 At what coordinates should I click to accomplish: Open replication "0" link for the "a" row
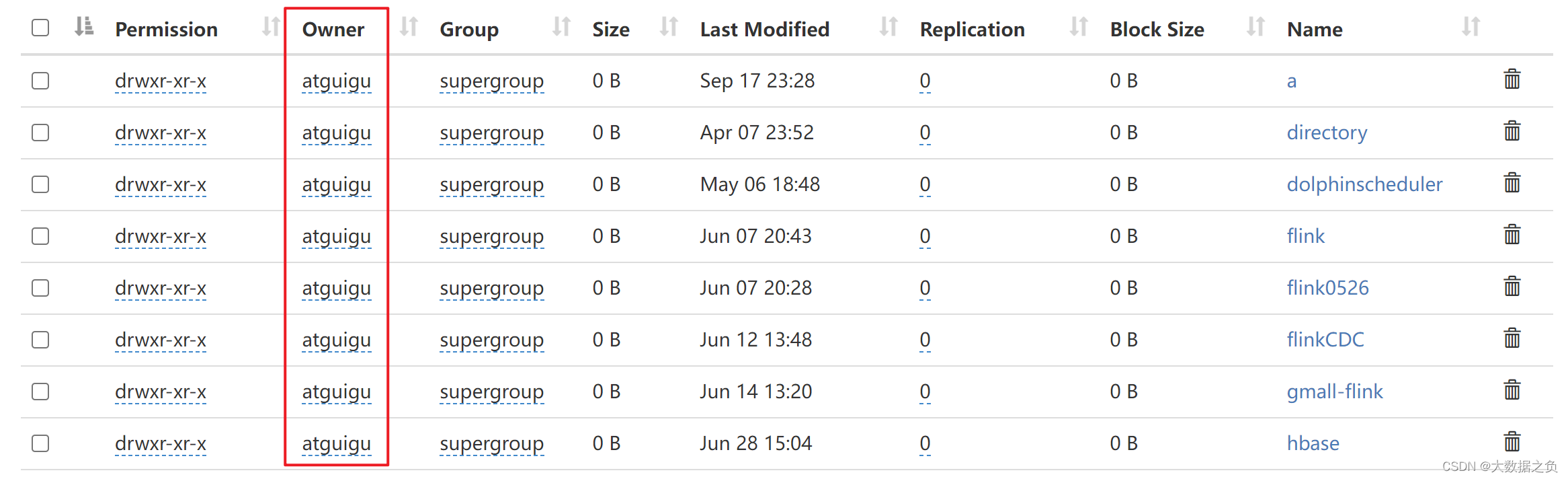point(925,80)
